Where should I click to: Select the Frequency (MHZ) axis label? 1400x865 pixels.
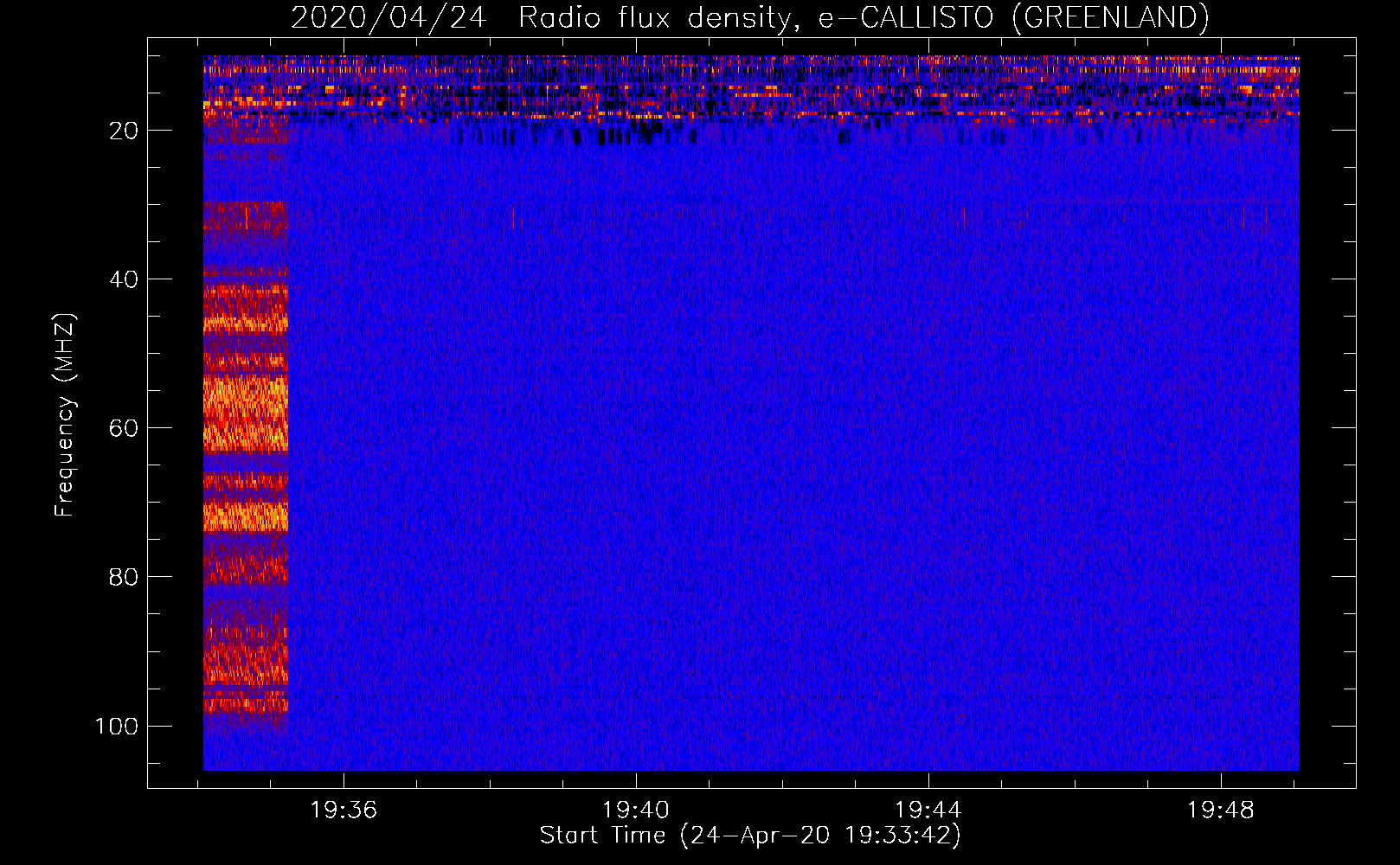[x=65, y=415]
